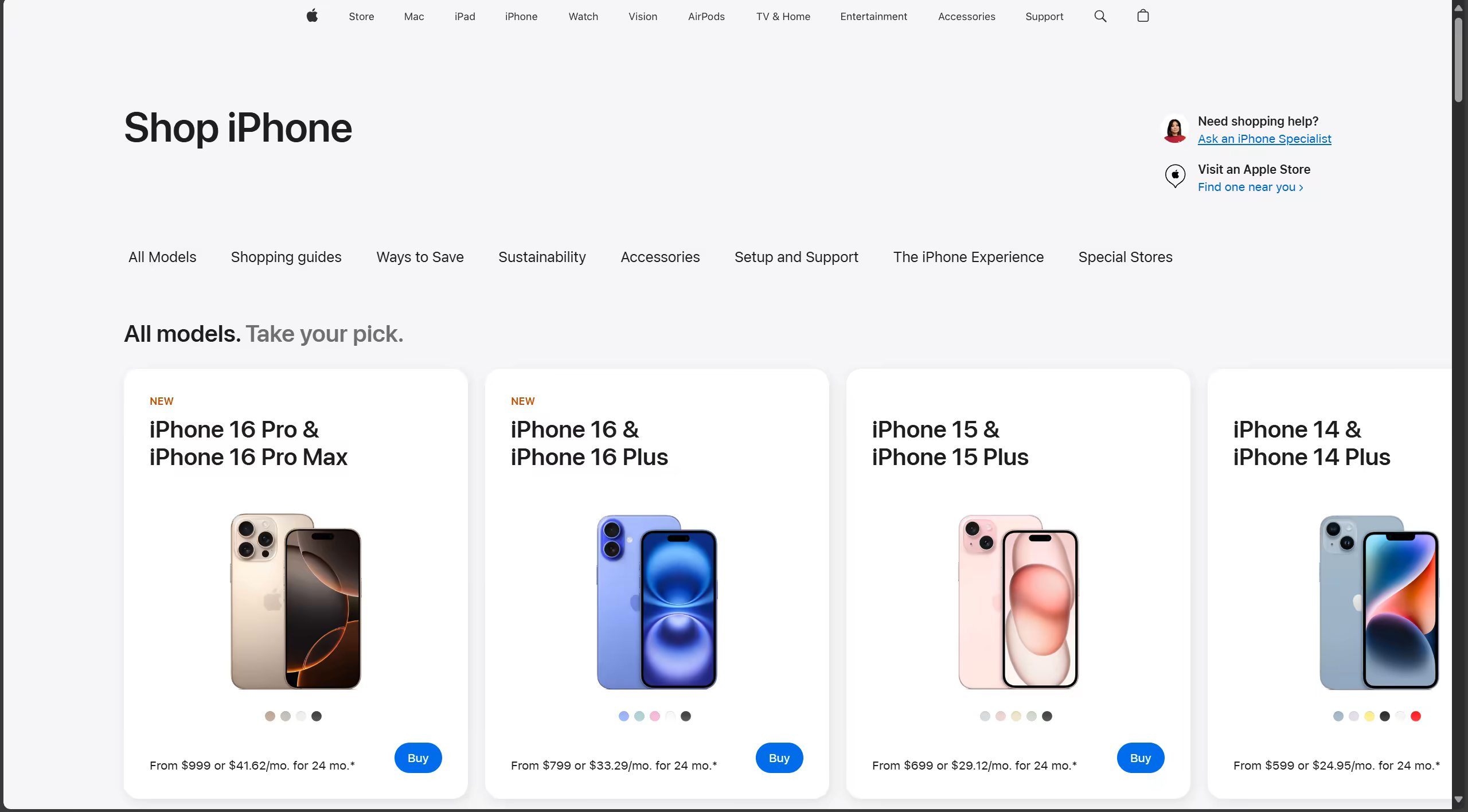
Task: Switch to the Special Stores tab
Action: [x=1125, y=257]
